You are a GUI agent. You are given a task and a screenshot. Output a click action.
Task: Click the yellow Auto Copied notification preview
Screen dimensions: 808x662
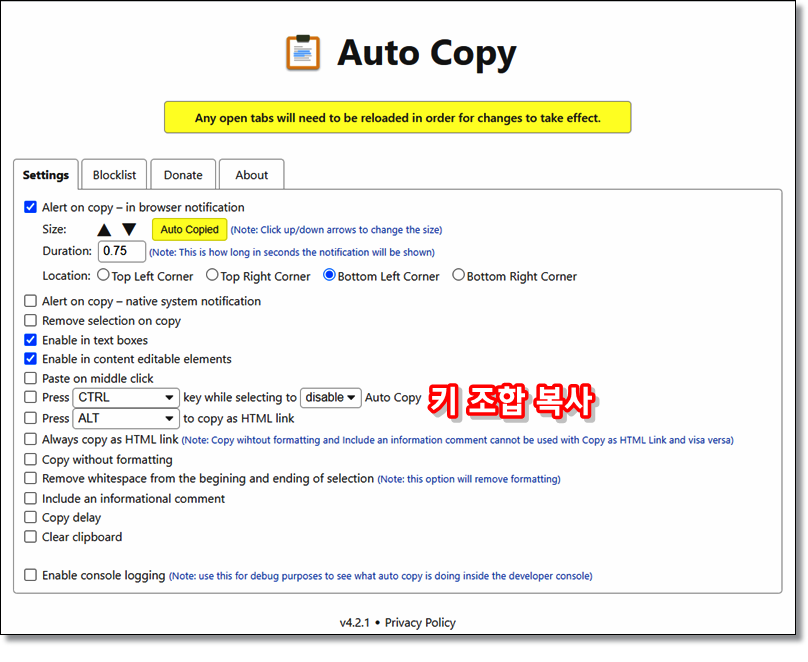(x=189, y=229)
